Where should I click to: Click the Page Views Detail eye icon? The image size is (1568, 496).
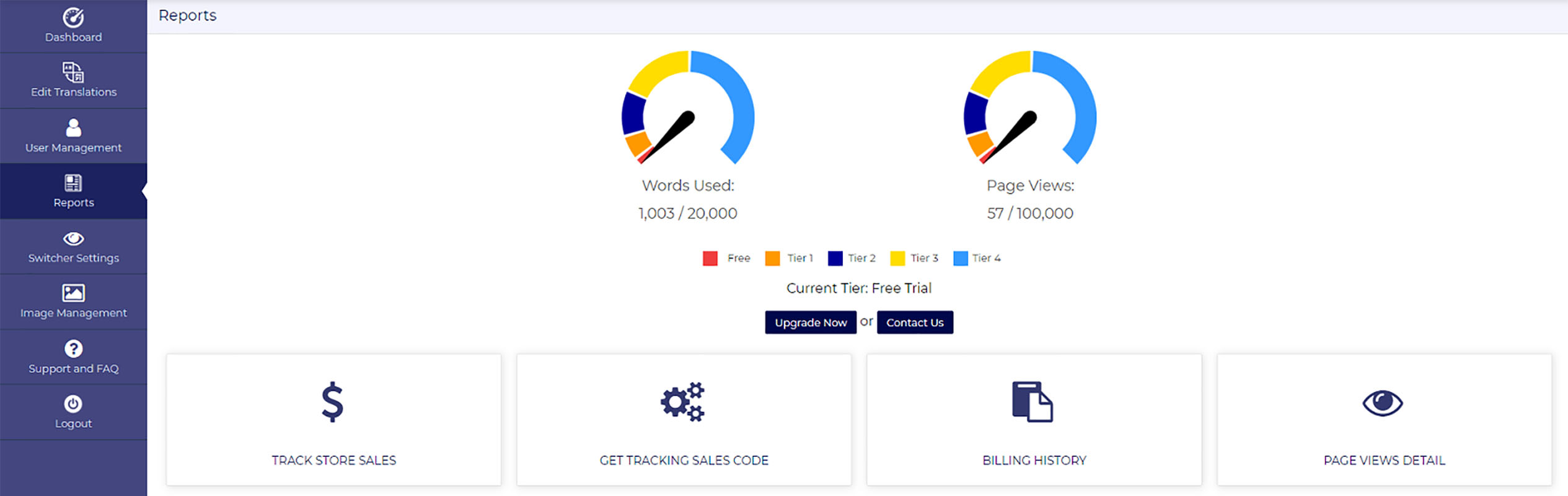click(1383, 403)
